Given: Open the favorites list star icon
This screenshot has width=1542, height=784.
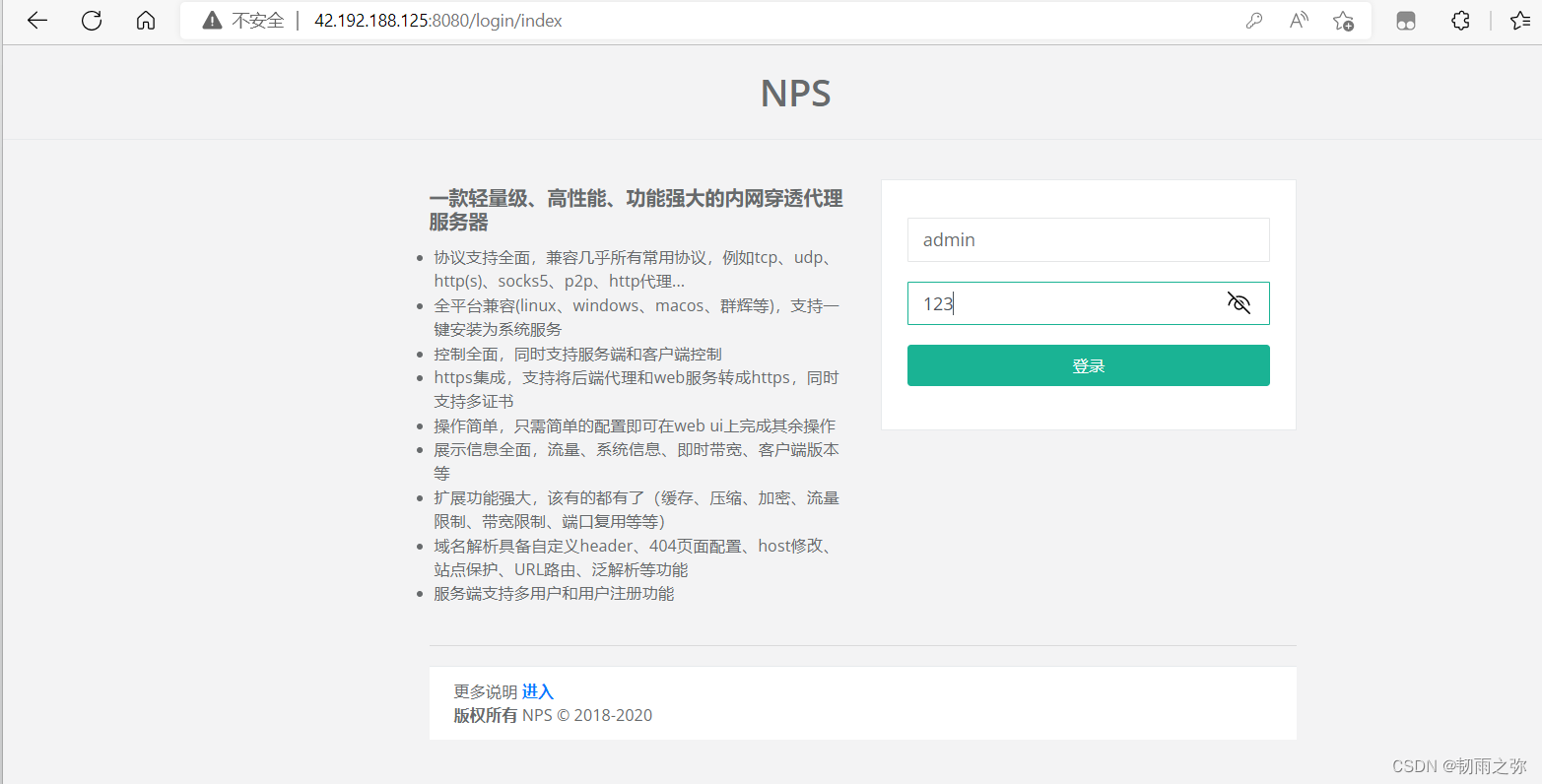Looking at the screenshot, I should pos(1519,21).
